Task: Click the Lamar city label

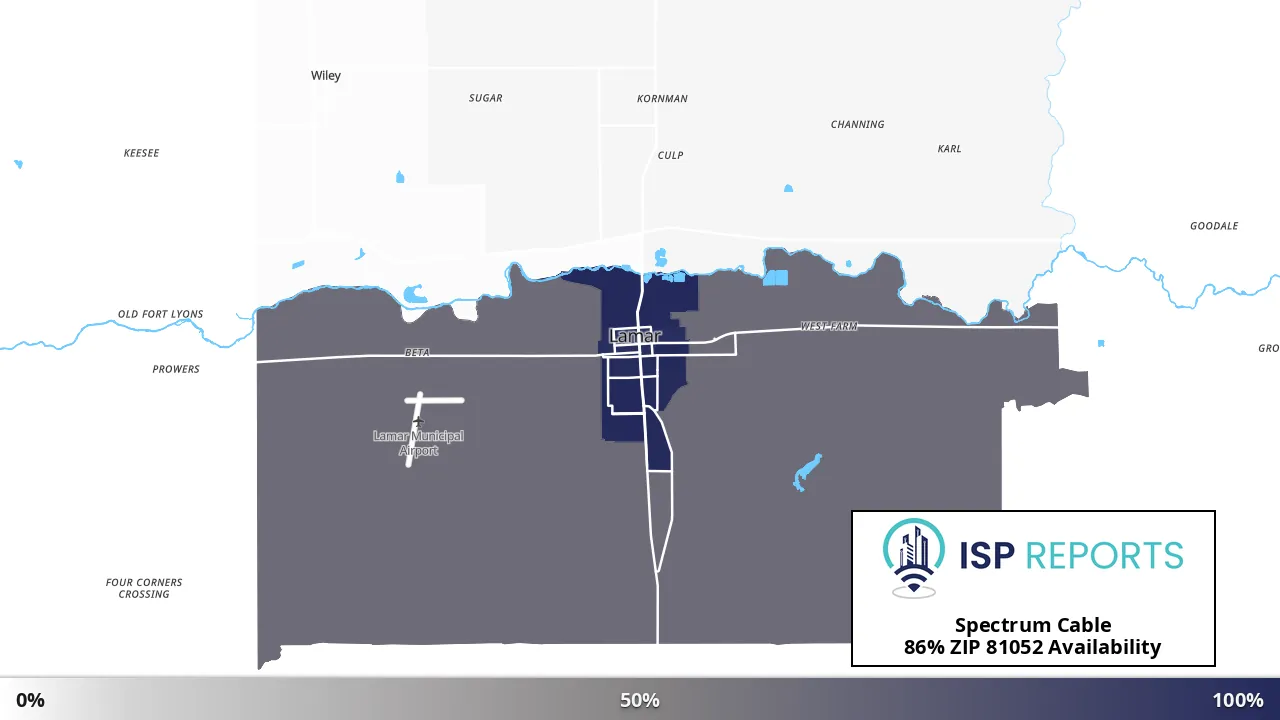Action: (635, 336)
